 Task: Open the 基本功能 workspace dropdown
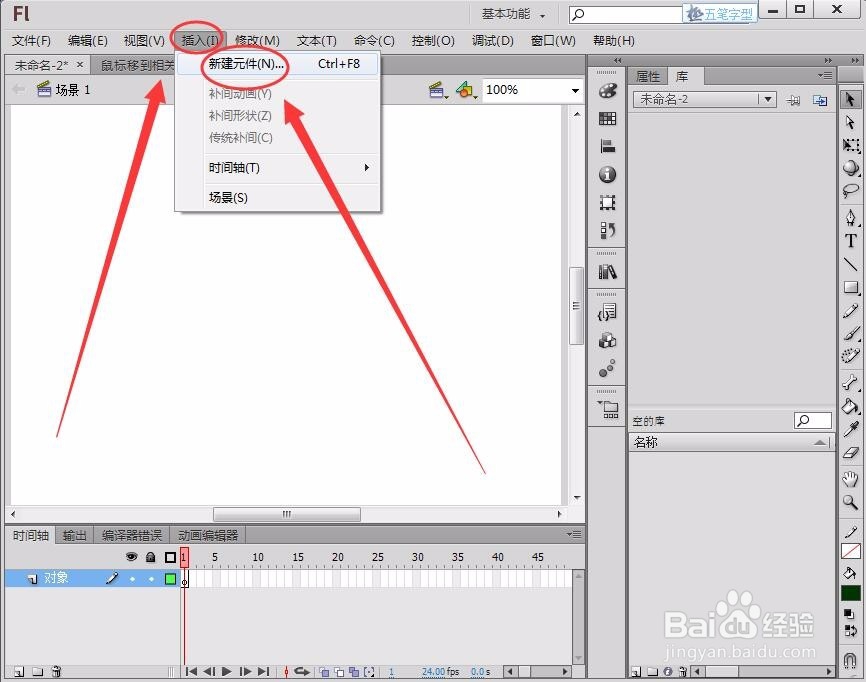[x=513, y=14]
